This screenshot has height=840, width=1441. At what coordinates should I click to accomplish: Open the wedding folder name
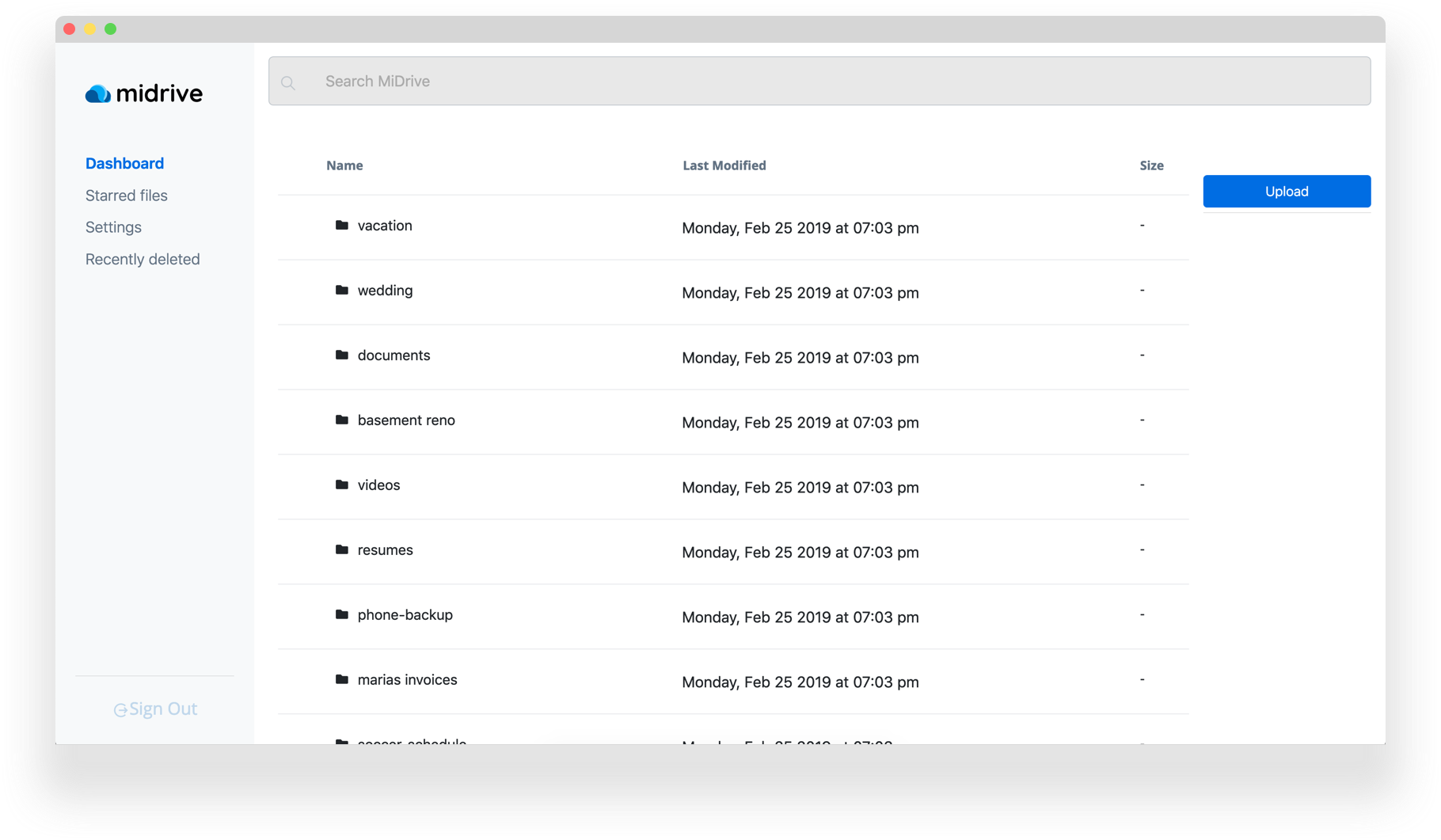coord(385,291)
